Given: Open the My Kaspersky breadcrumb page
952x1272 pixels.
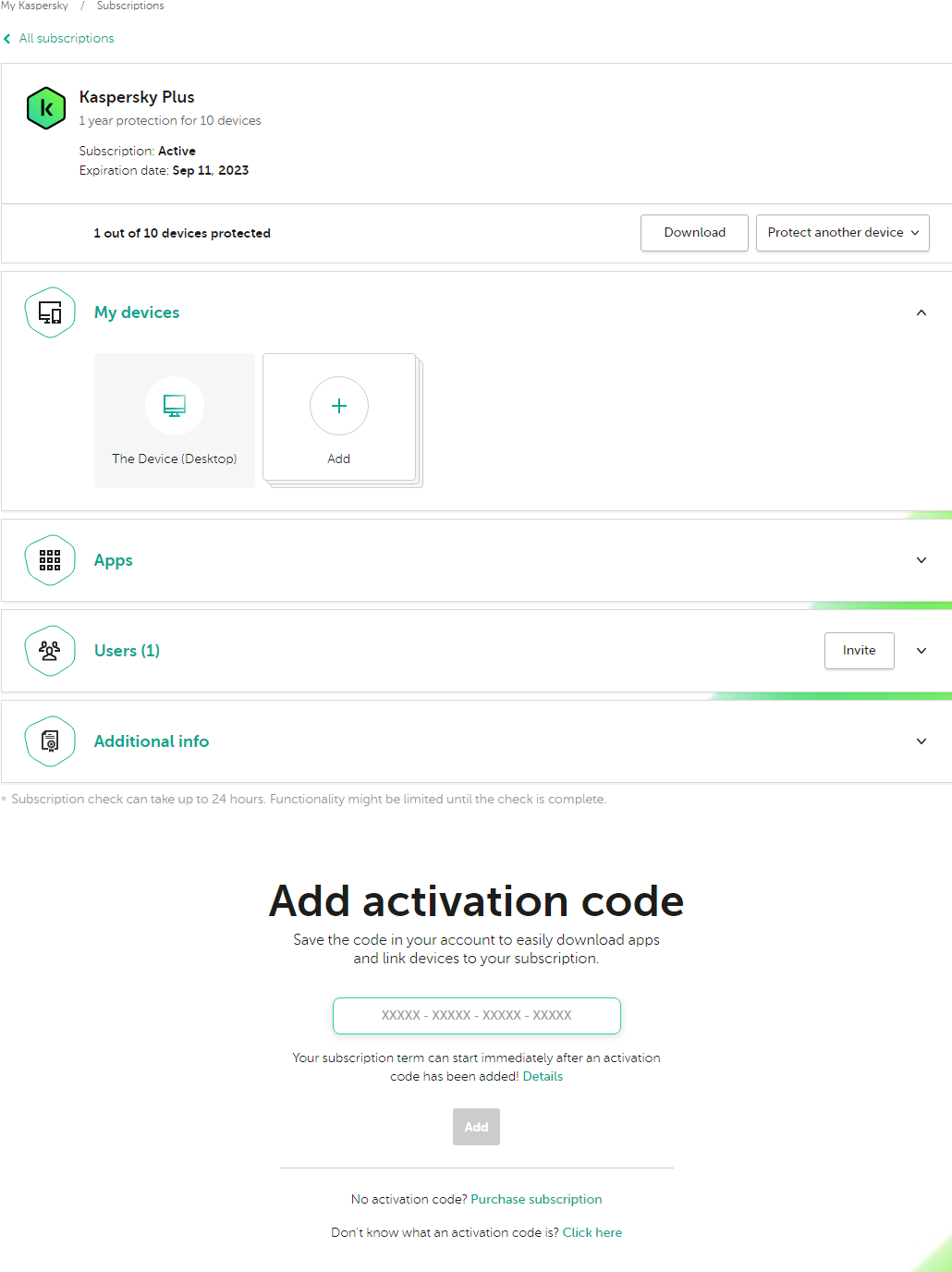Looking at the screenshot, I should (x=34, y=6).
